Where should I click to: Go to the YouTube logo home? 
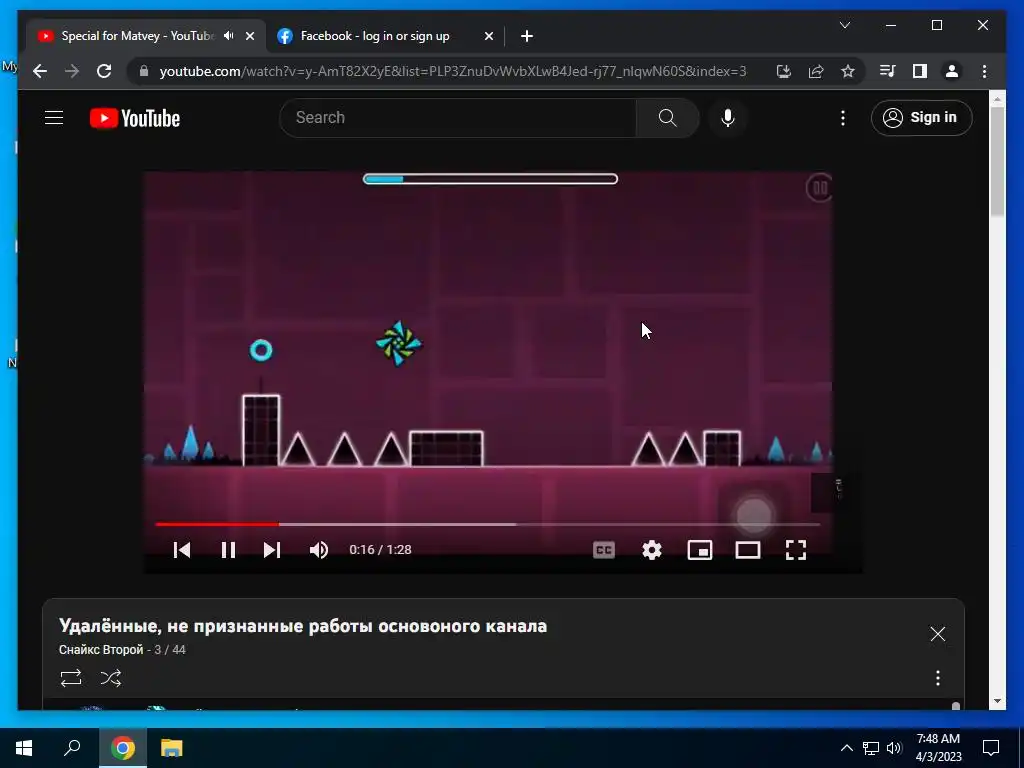point(135,118)
